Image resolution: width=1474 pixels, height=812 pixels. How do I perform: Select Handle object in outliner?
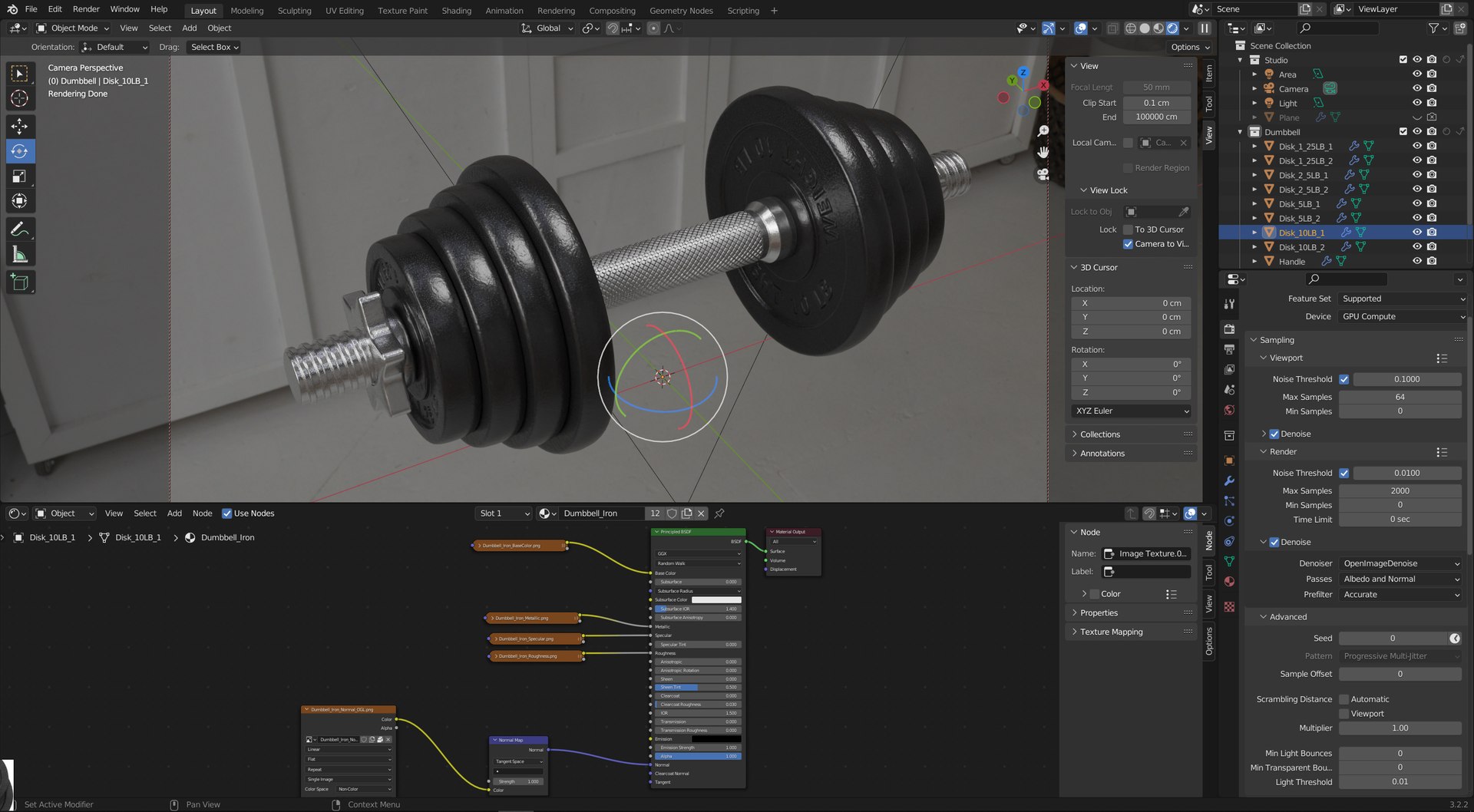(x=1292, y=262)
